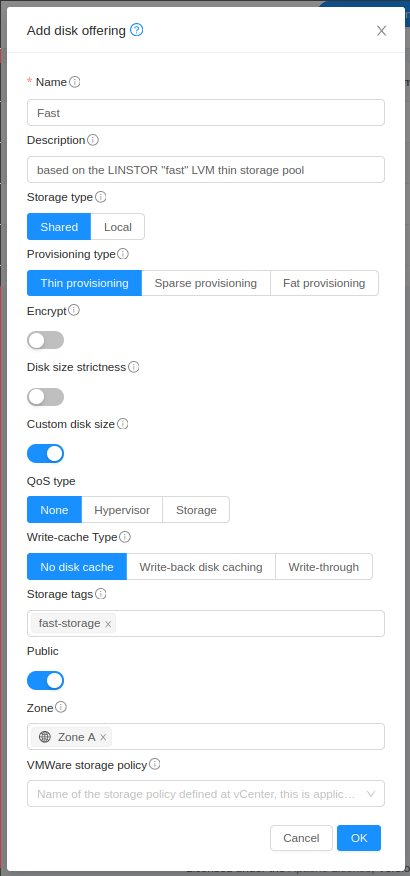Click info icon beside Disk size strictness
The width and height of the screenshot is (410, 876).
point(134,367)
